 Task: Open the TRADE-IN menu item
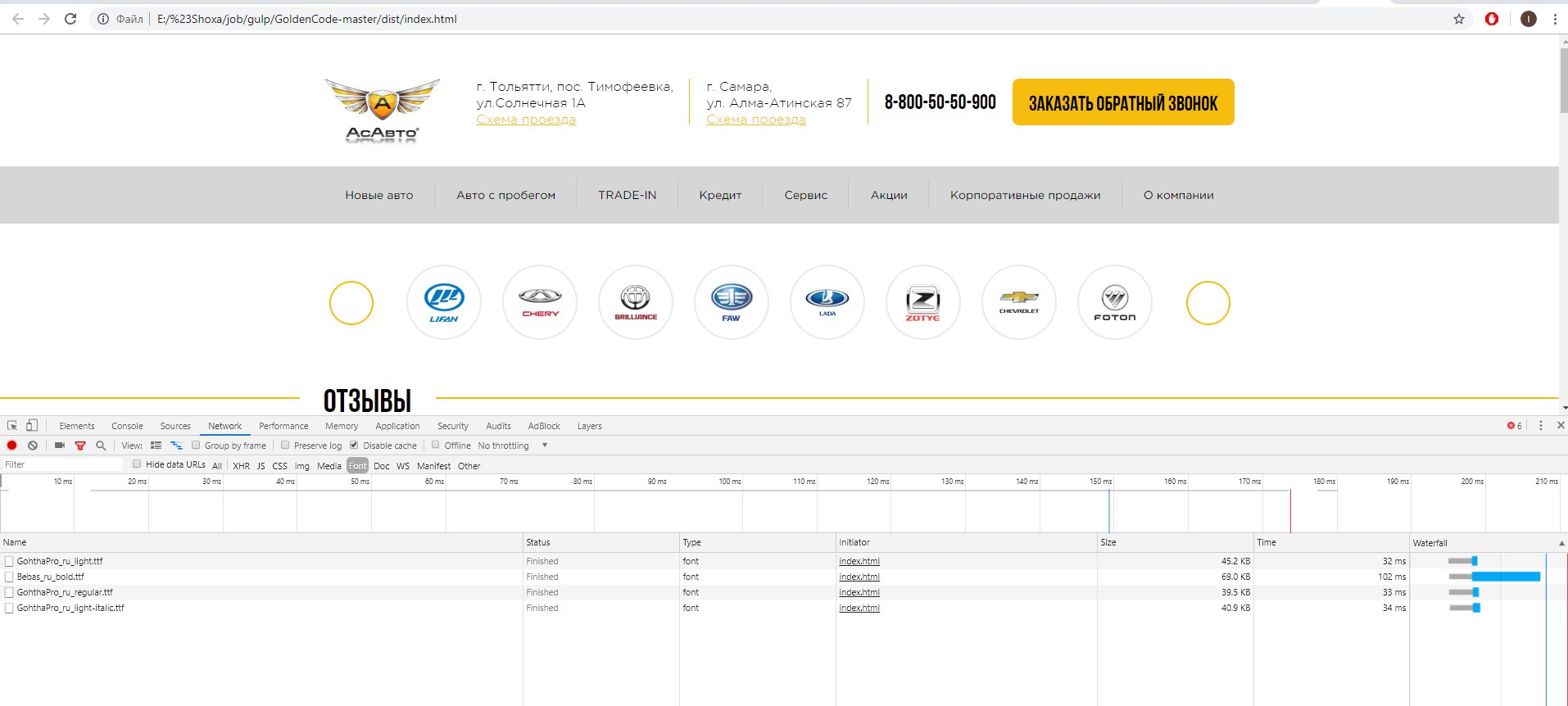[628, 195]
